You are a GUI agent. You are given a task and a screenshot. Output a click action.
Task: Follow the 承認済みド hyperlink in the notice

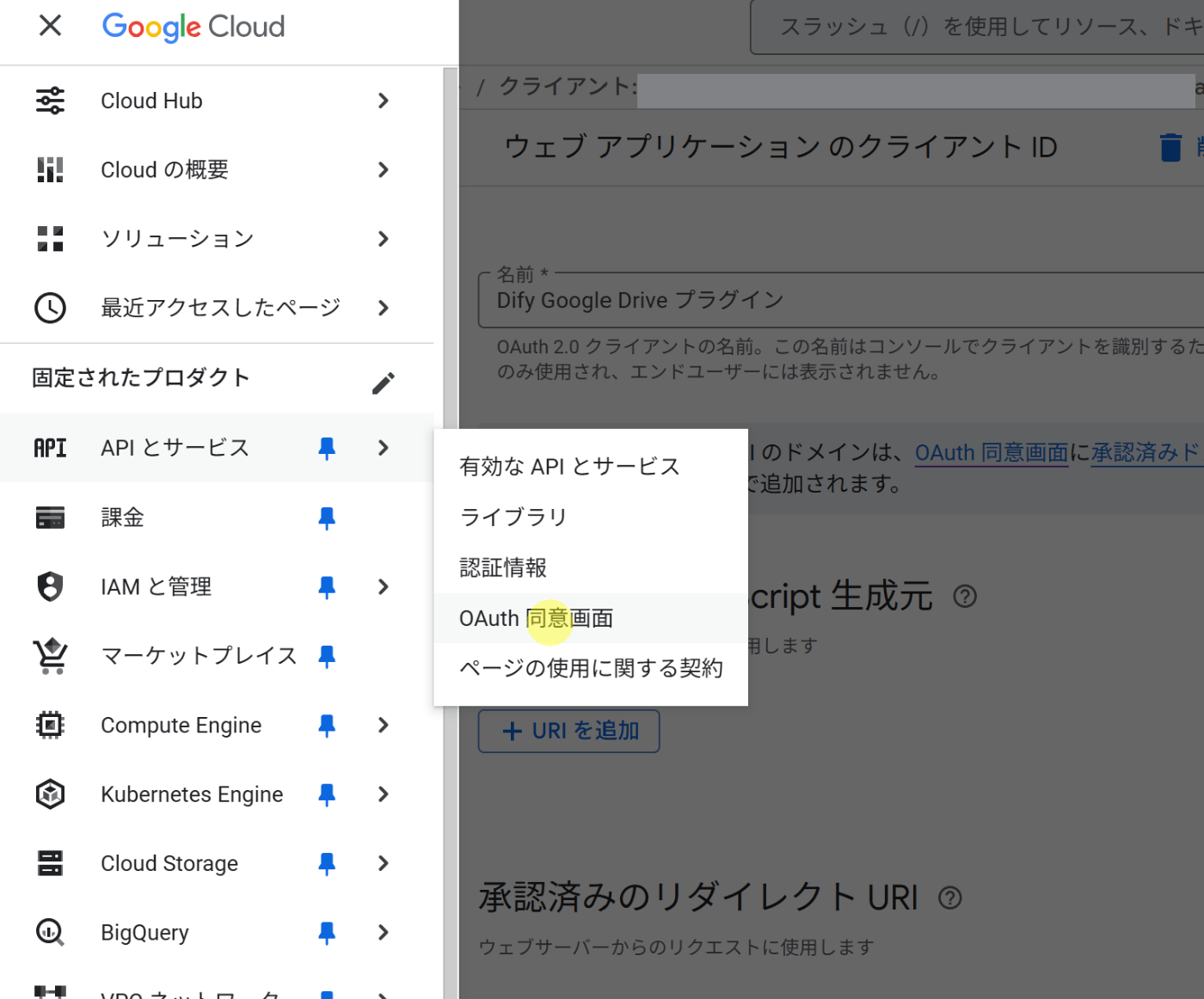(1146, 452)
